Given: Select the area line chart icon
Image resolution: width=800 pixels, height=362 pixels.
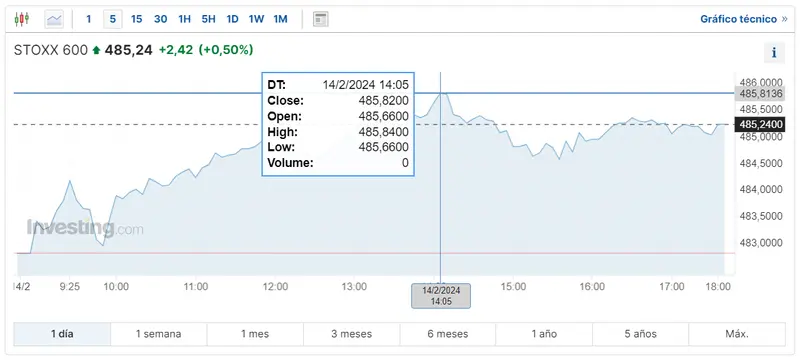Looking at the screenshot, I should point(54,19).
